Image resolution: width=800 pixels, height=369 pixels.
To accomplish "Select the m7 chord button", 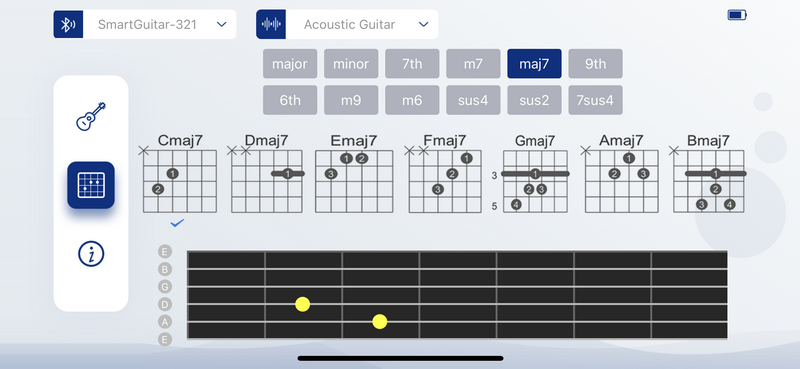I will click(x=473, y=64).
